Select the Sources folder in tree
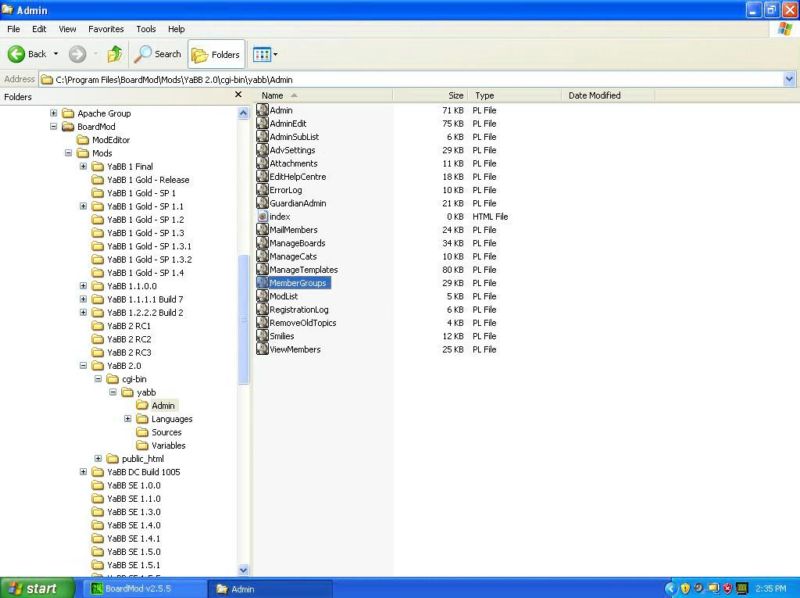800x598 pixels. [x=159, y=432]
